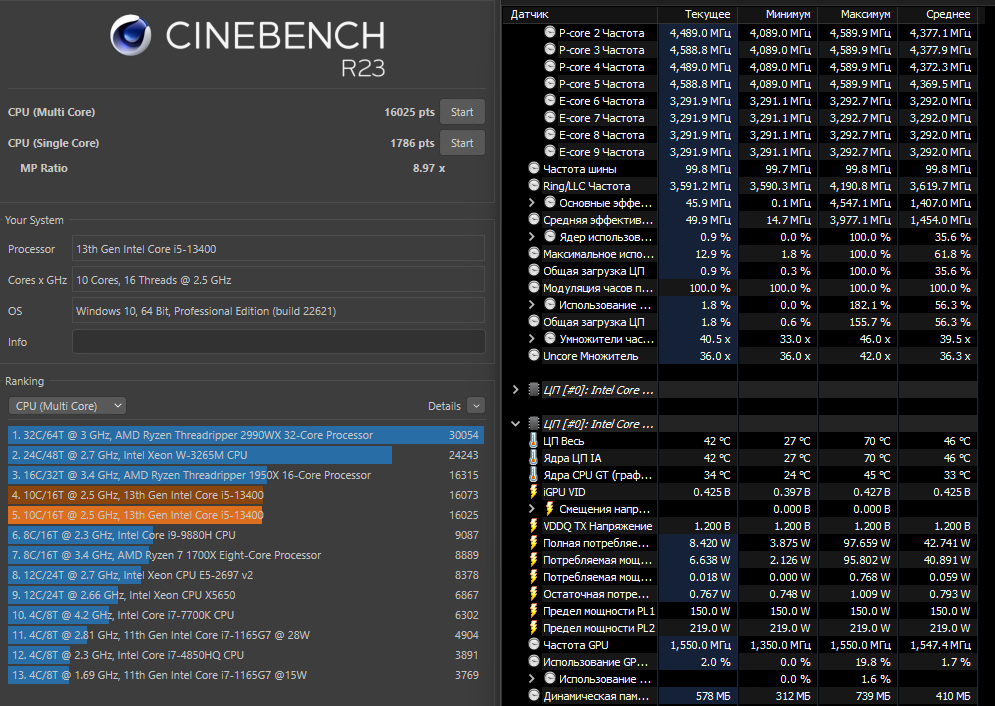Expand the Умножители час... sensor group
The height and width of the screenshot is (706, 995).
[x=532, y=339]
